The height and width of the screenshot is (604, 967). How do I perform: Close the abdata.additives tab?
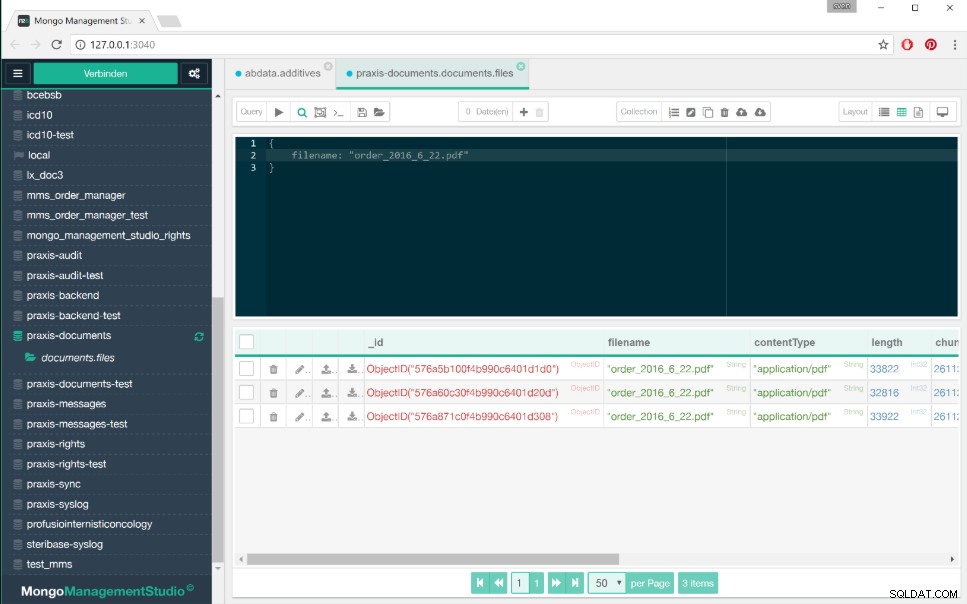pos(328,66)
